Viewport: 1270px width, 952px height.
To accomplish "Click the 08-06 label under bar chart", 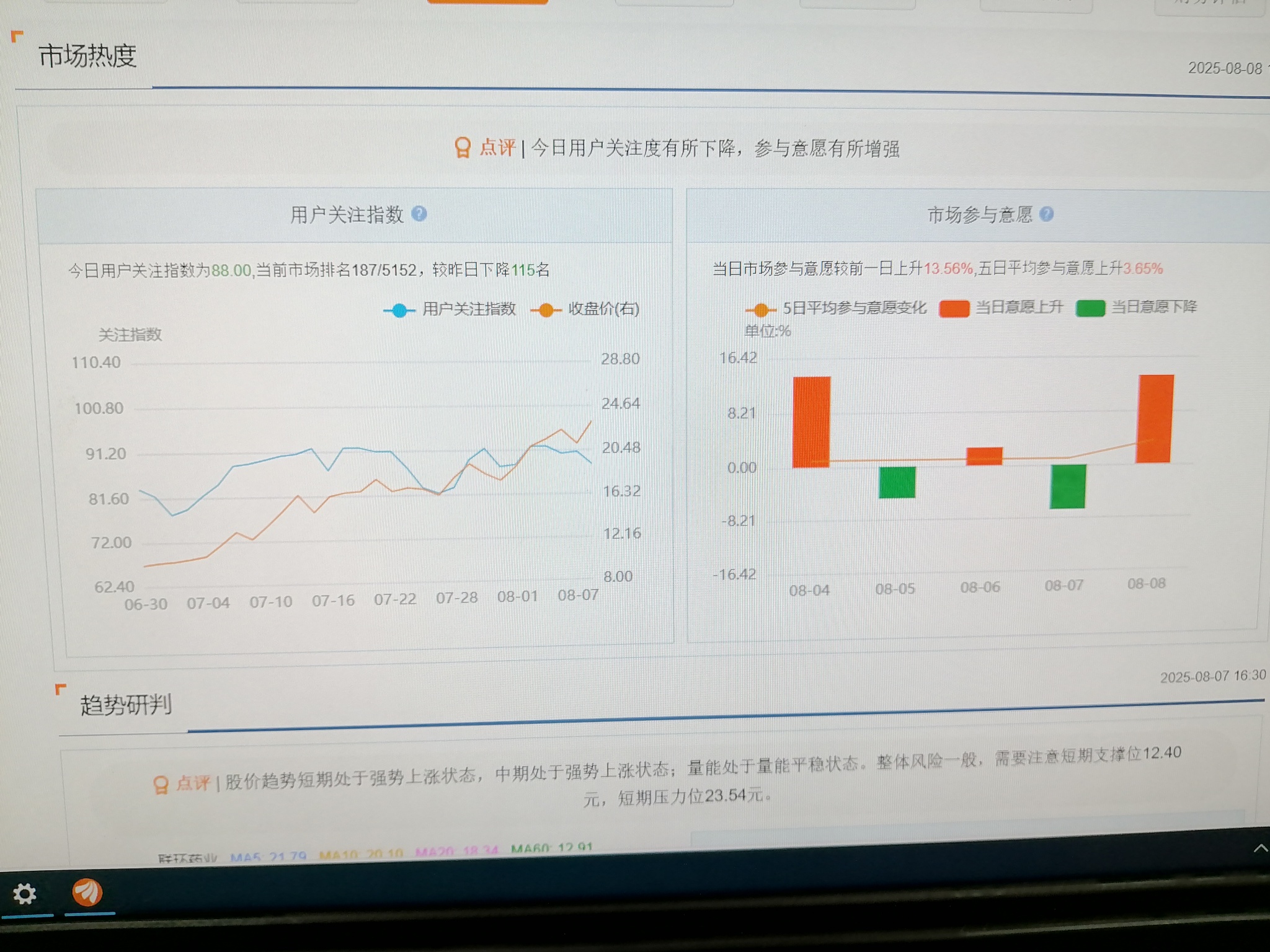I will [x=980, y=587].
